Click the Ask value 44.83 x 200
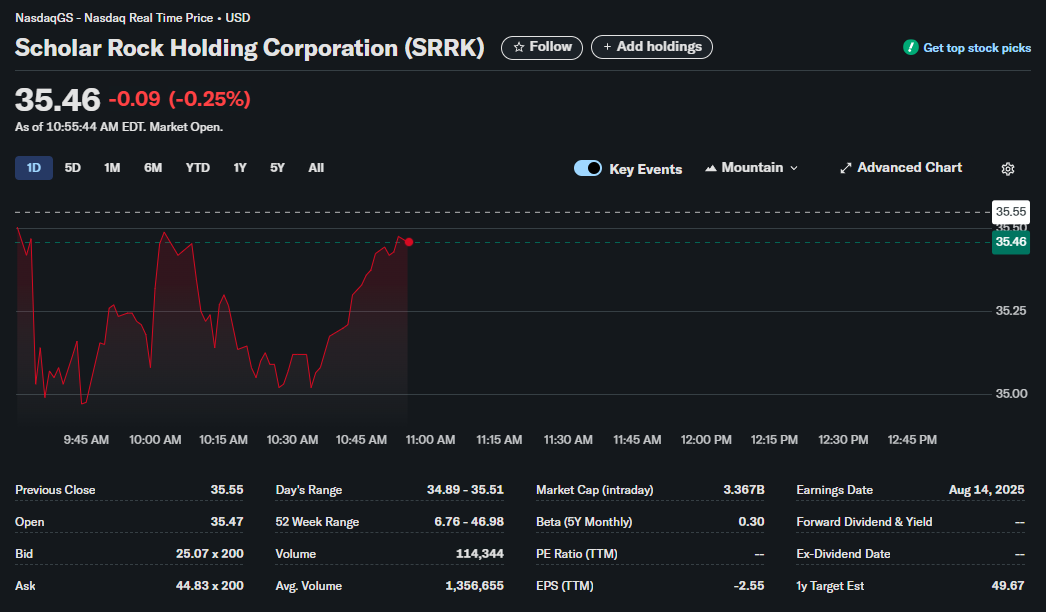 209,586
